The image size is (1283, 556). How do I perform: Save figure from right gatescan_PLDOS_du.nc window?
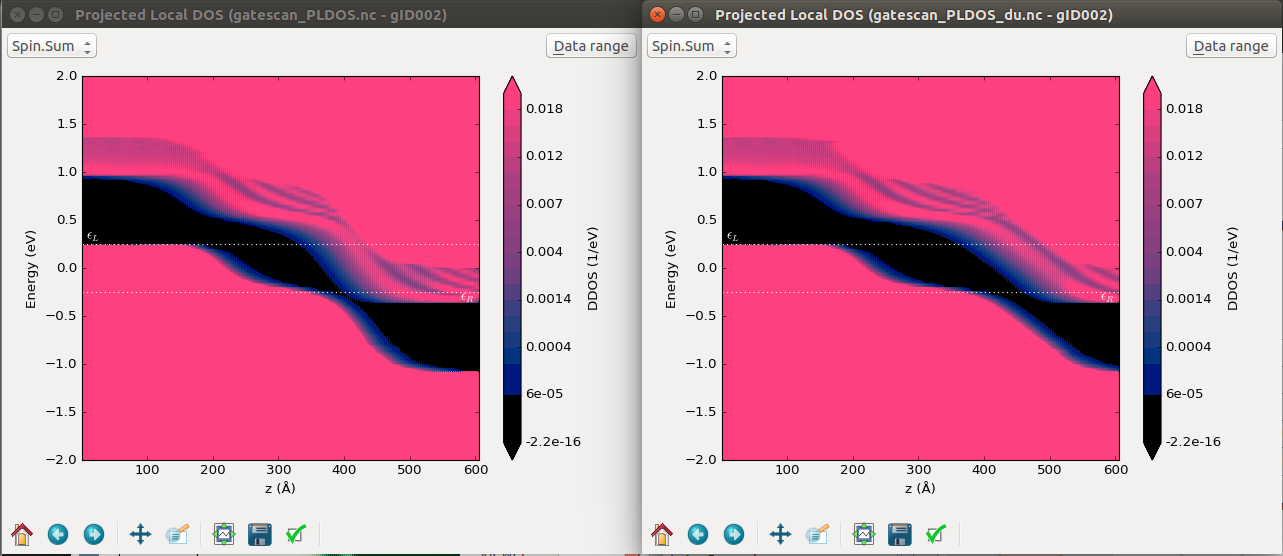coord(900,534)
